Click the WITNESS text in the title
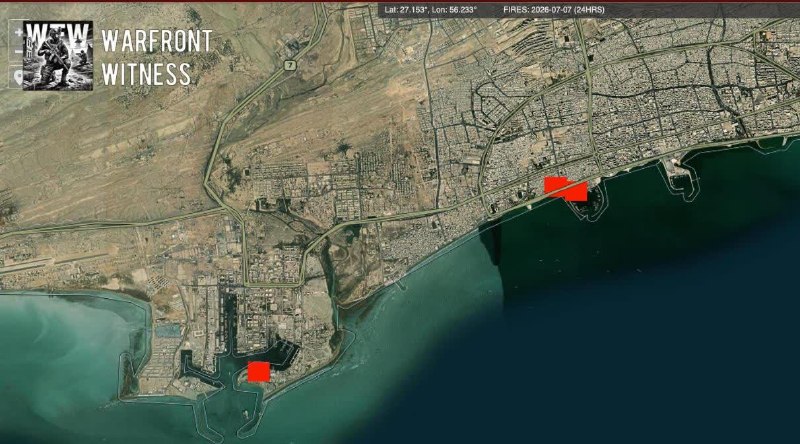 tap(146, 74)
